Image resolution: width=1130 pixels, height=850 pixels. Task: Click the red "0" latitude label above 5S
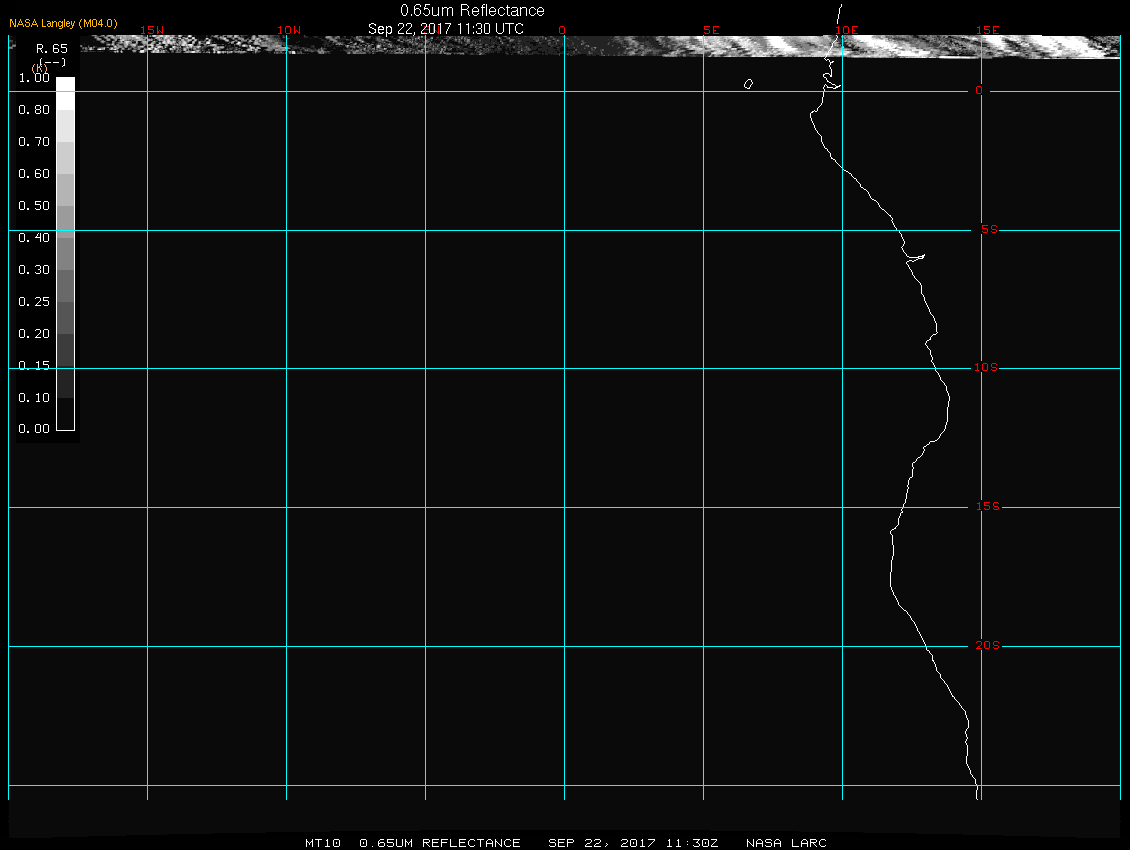pyautogui.click(x=979, y=90)
